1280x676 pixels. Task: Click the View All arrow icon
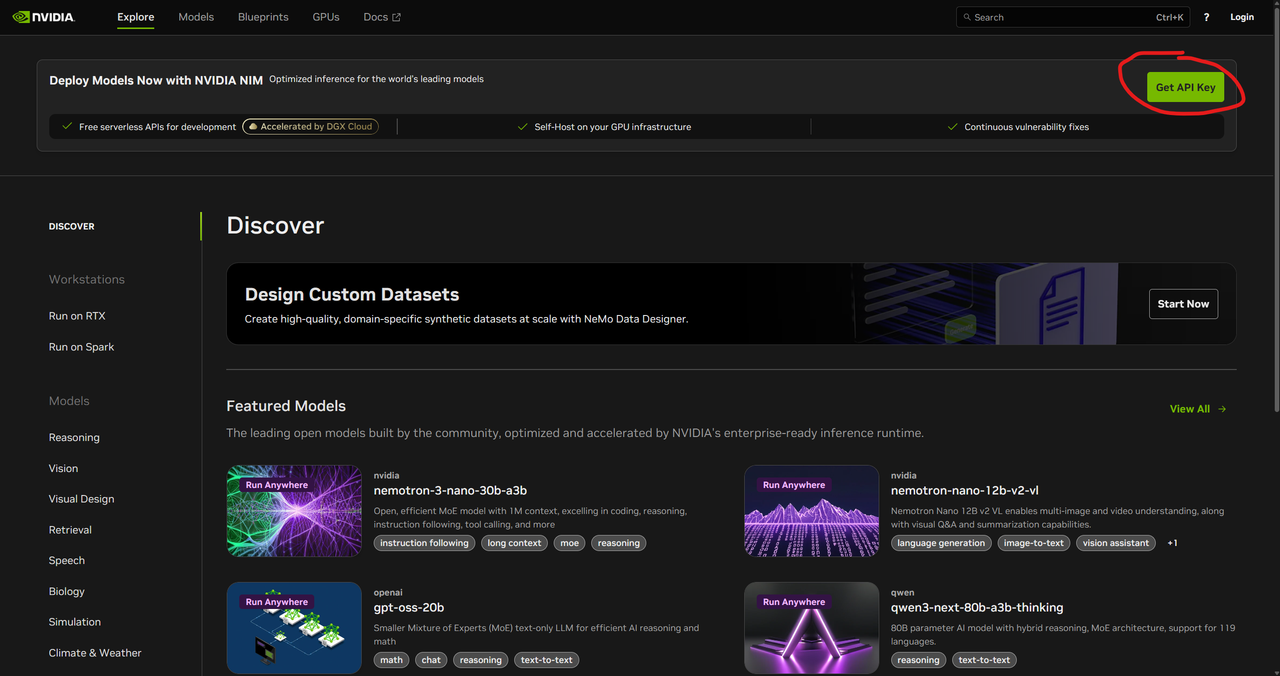point(1222,409)
